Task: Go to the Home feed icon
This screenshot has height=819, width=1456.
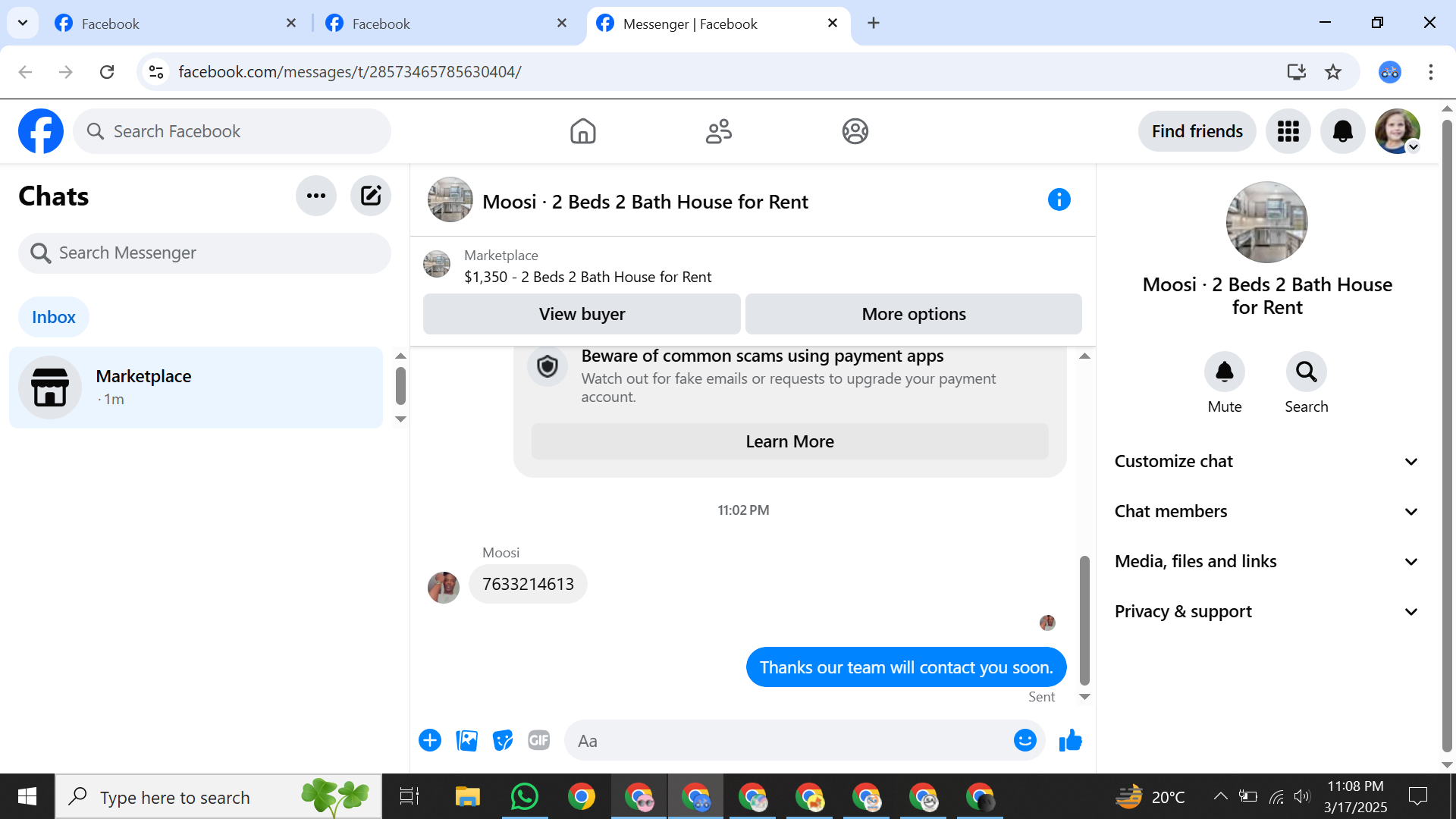Action: pos(582,131)
